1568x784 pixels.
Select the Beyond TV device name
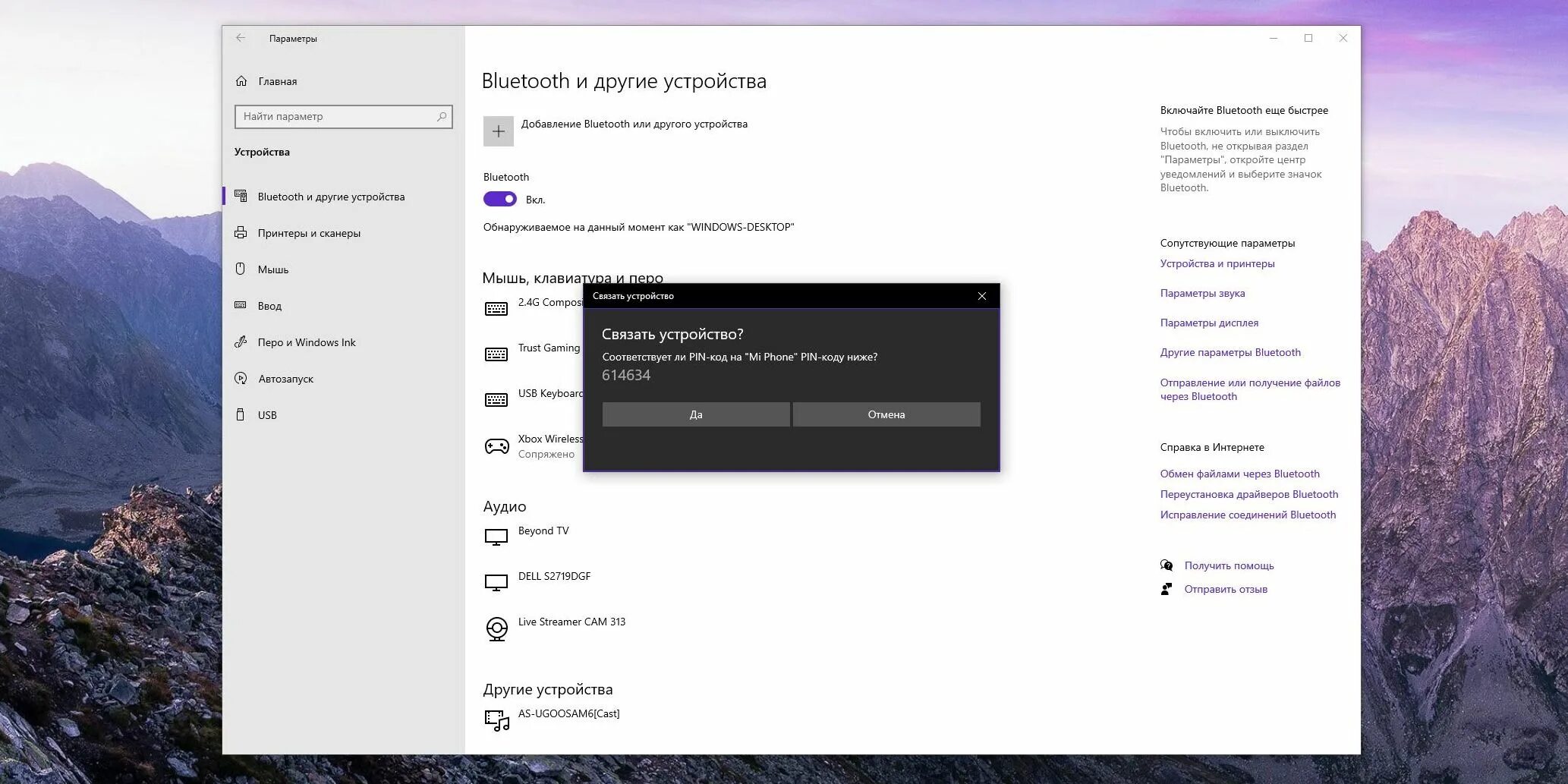coord(543,531)
